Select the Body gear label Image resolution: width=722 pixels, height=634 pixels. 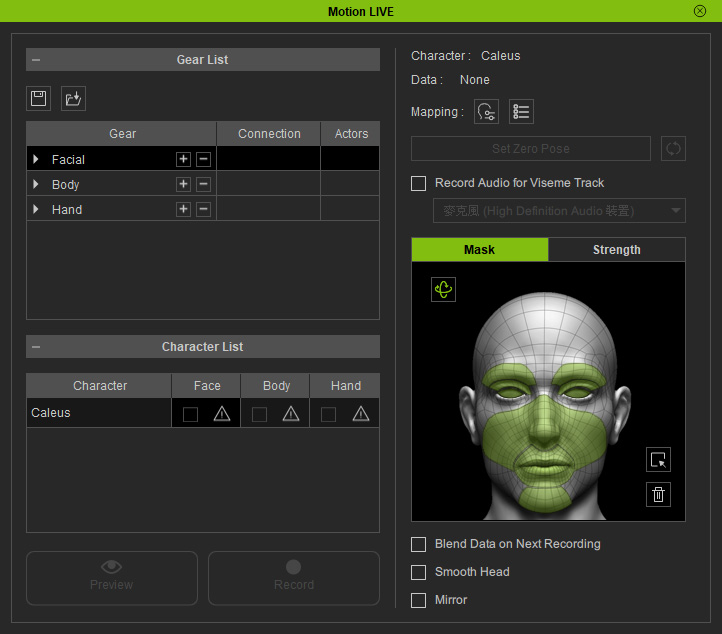(65, 185)
